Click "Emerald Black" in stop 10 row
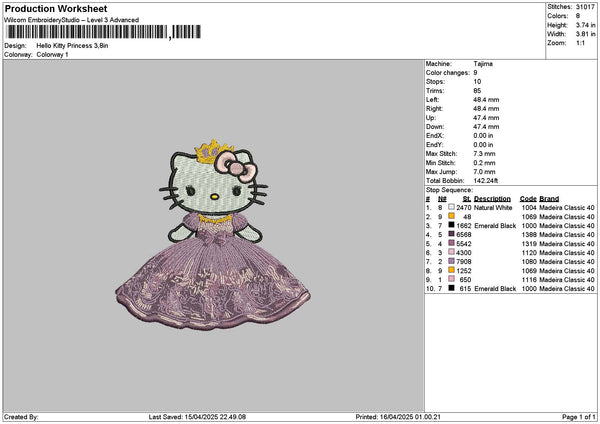The height and width of the screenshot is (424, 600). tap(495, 289)
